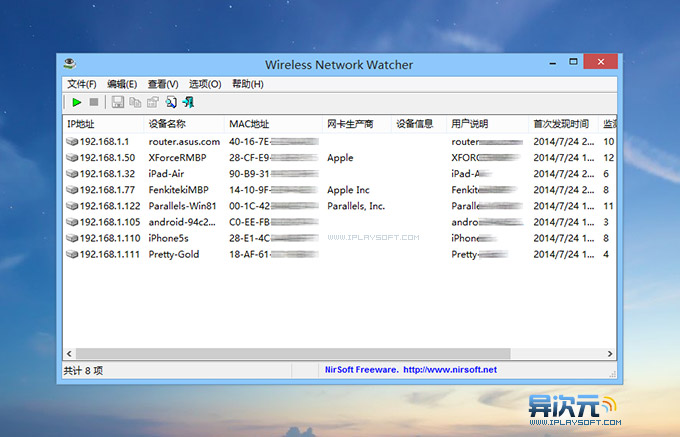Click the horizontal scrollbar thumb
Image resolution: width=680 pixels, height=437 pixels.
click(293, 354)
